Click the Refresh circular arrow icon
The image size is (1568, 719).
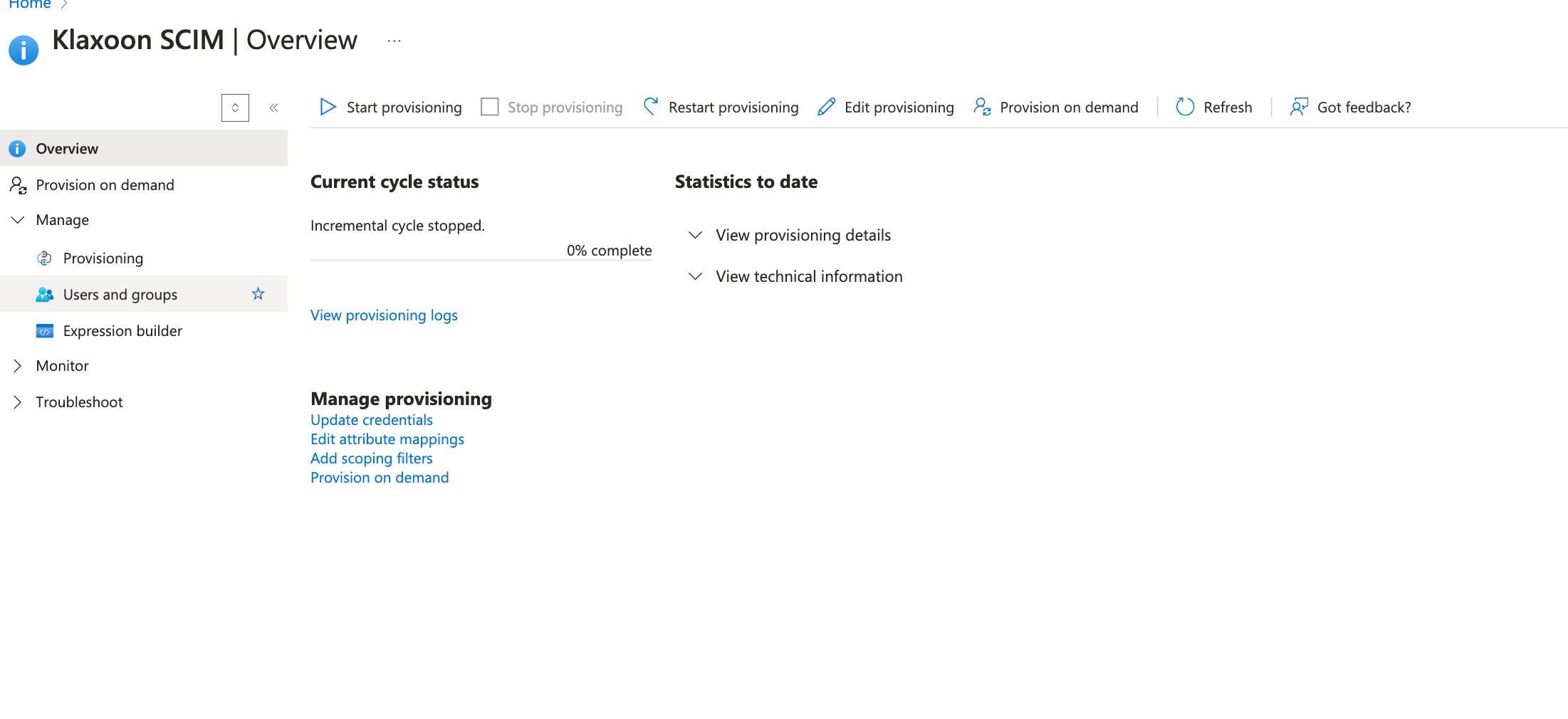(1185, 107)
